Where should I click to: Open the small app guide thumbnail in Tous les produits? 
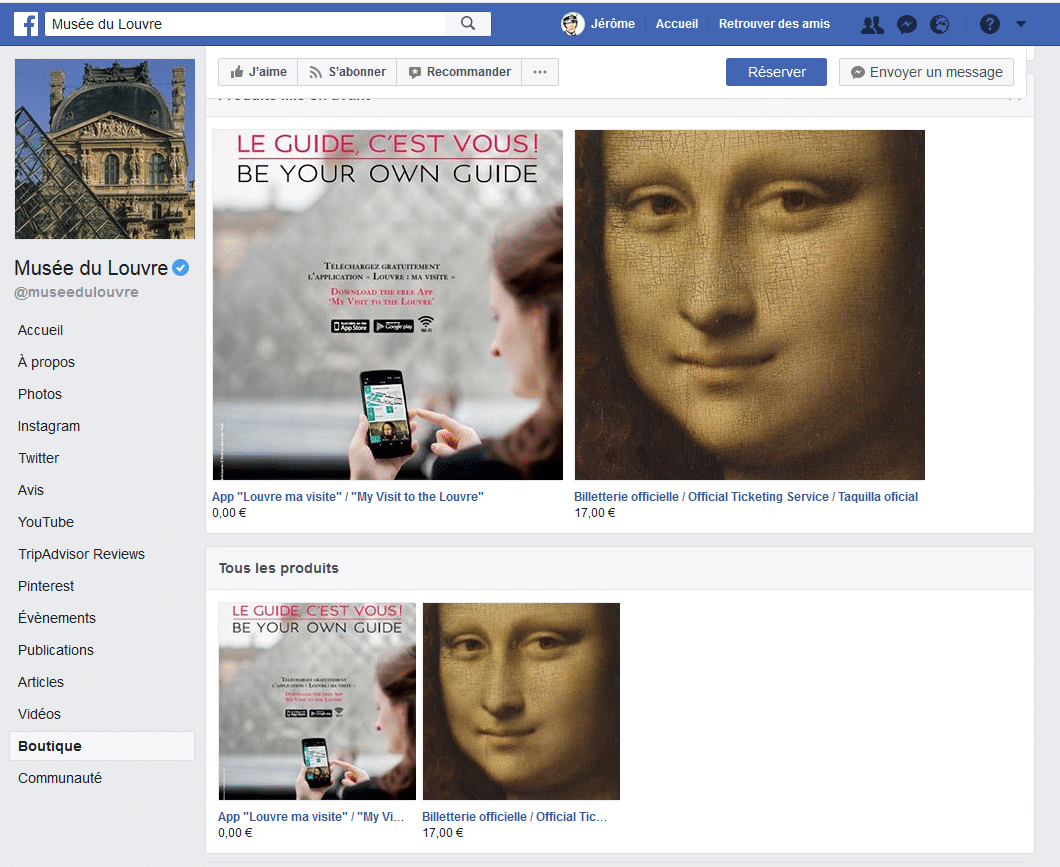[317, 701]
